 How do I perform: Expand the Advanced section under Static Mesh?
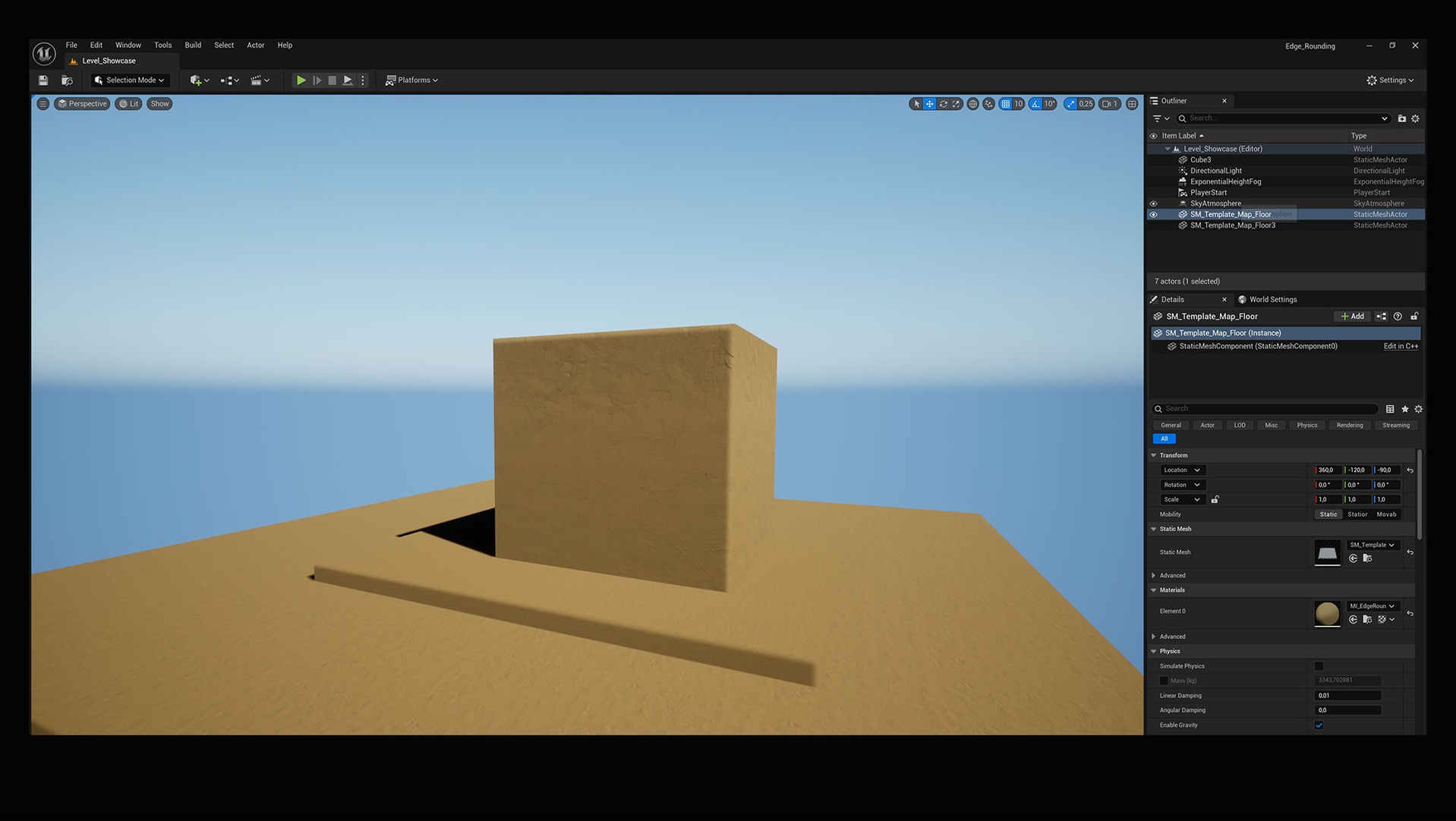tap(1154, 576)
